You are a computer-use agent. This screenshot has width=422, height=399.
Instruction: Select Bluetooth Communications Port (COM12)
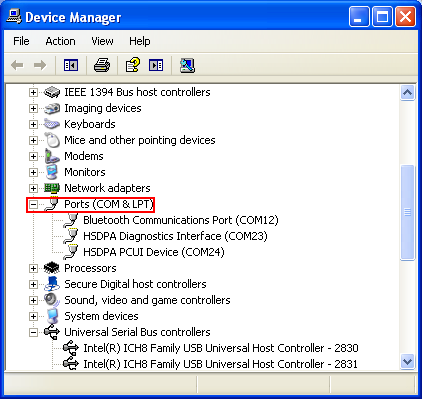(181, 220)
